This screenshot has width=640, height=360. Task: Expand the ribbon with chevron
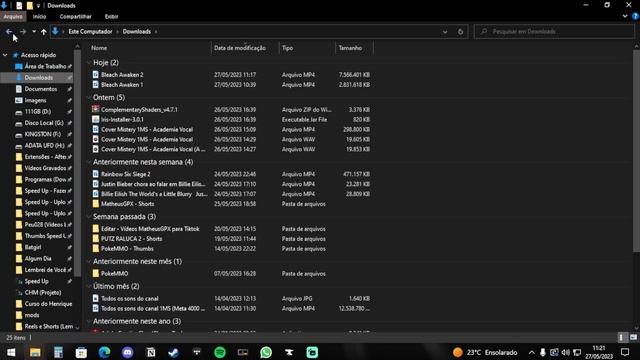[625, 16]
